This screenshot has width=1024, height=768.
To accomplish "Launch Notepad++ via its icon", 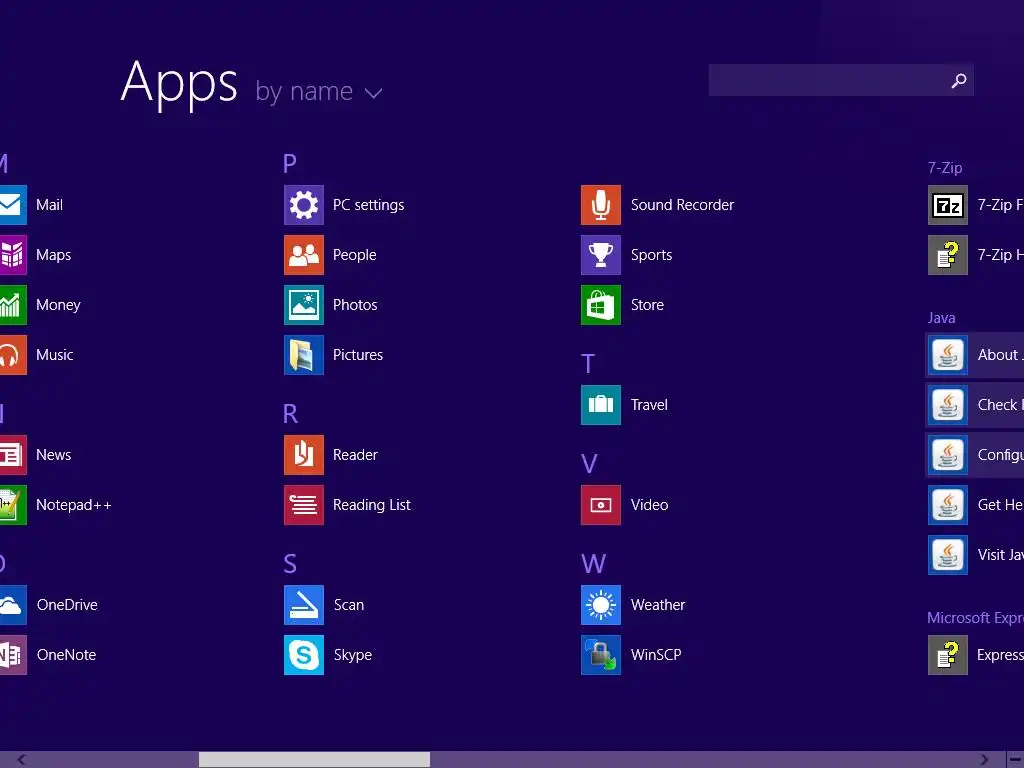I will point(13,505).
